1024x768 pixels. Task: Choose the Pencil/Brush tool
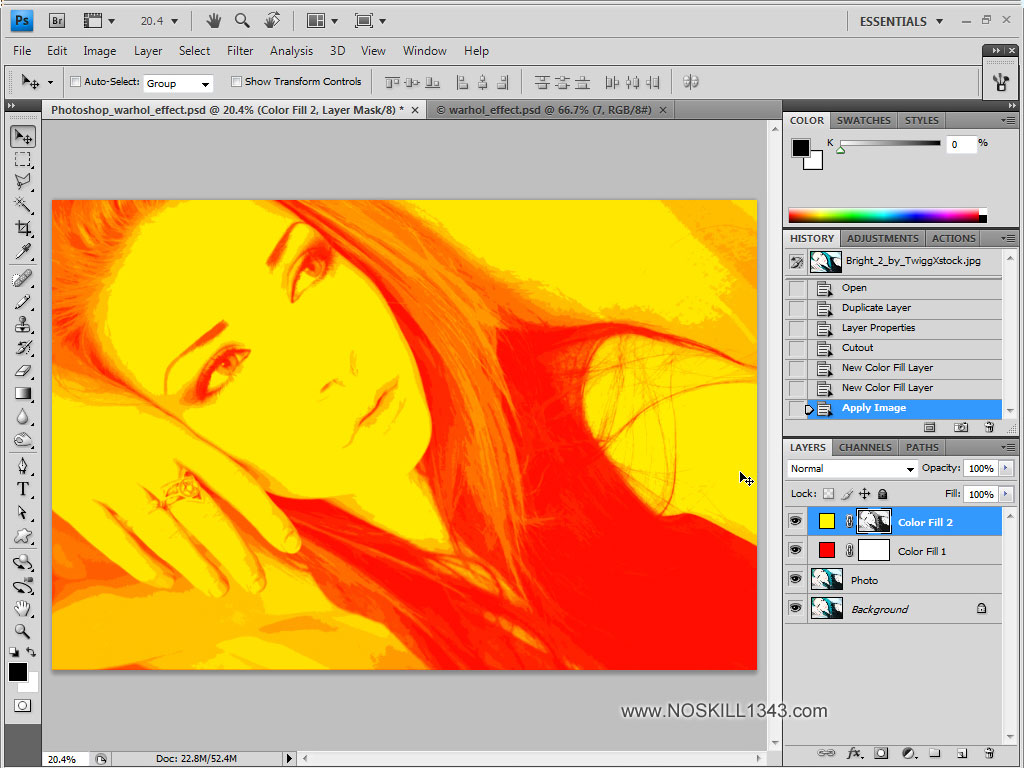pos(23,302)
